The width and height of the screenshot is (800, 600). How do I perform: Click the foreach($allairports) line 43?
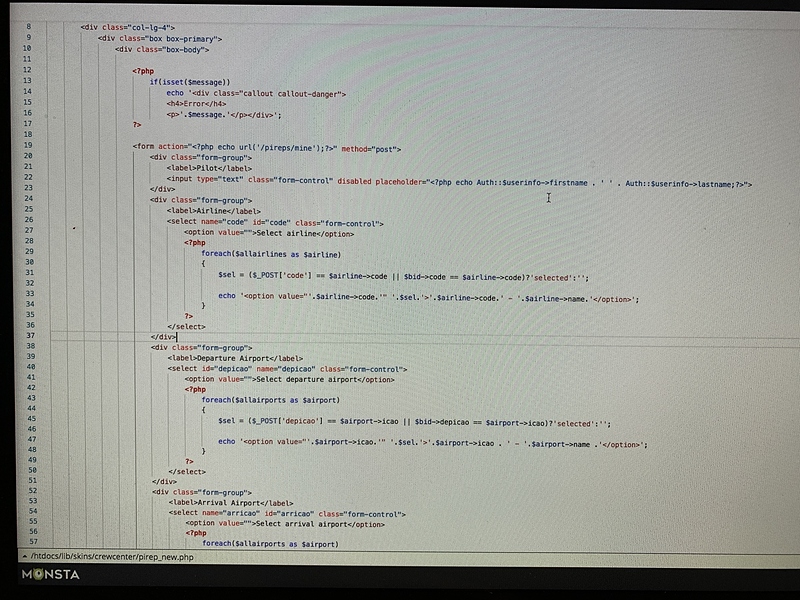[x=270, y=400]
